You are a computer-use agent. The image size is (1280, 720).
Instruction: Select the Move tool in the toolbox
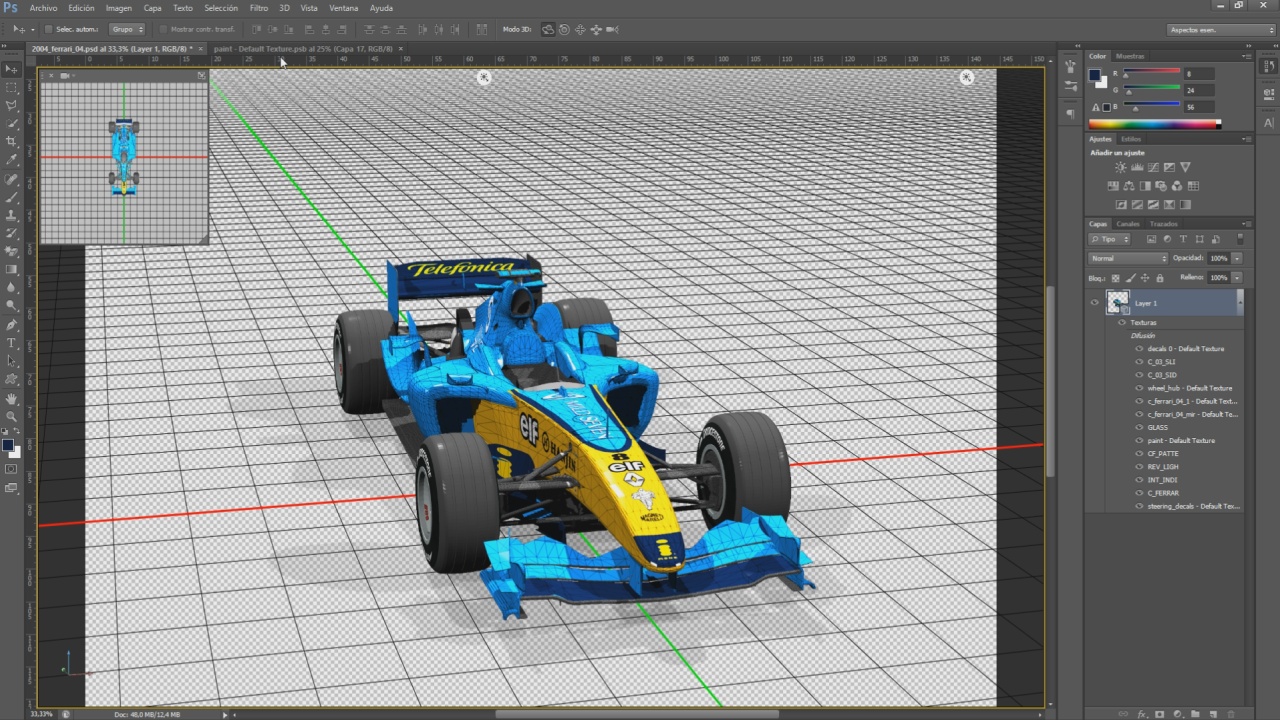point(12,69)
